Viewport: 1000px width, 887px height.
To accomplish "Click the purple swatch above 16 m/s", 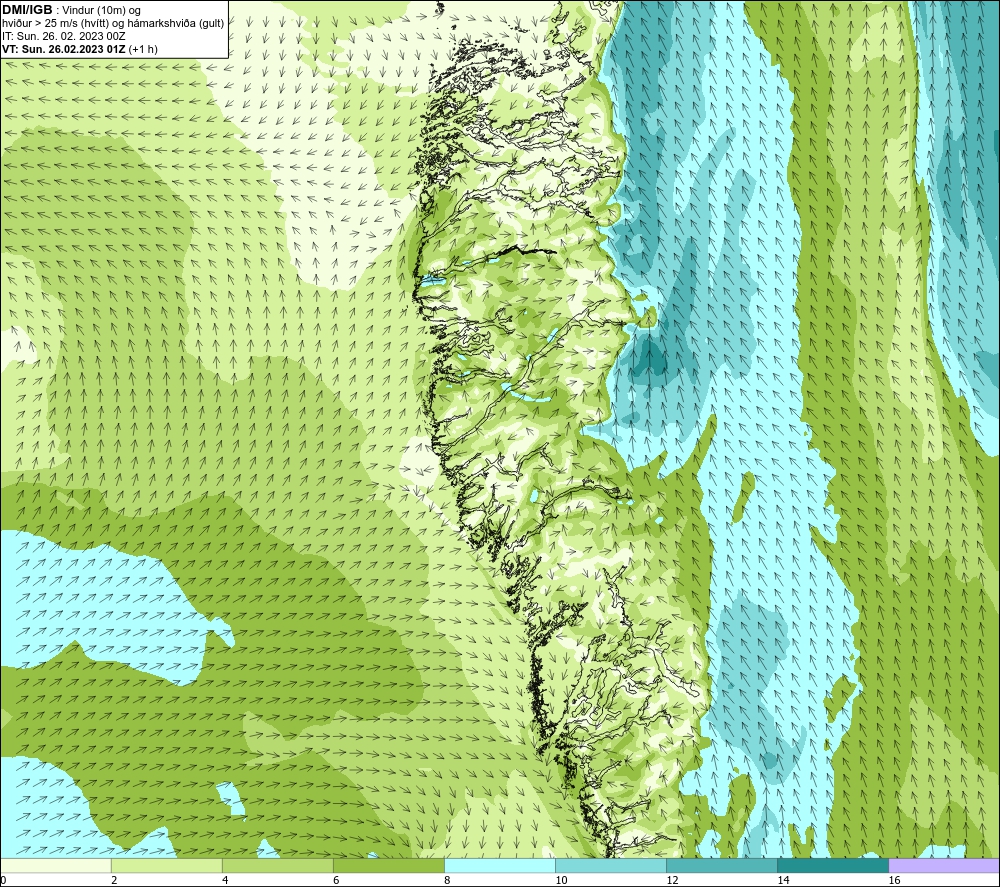I will 944,866.
